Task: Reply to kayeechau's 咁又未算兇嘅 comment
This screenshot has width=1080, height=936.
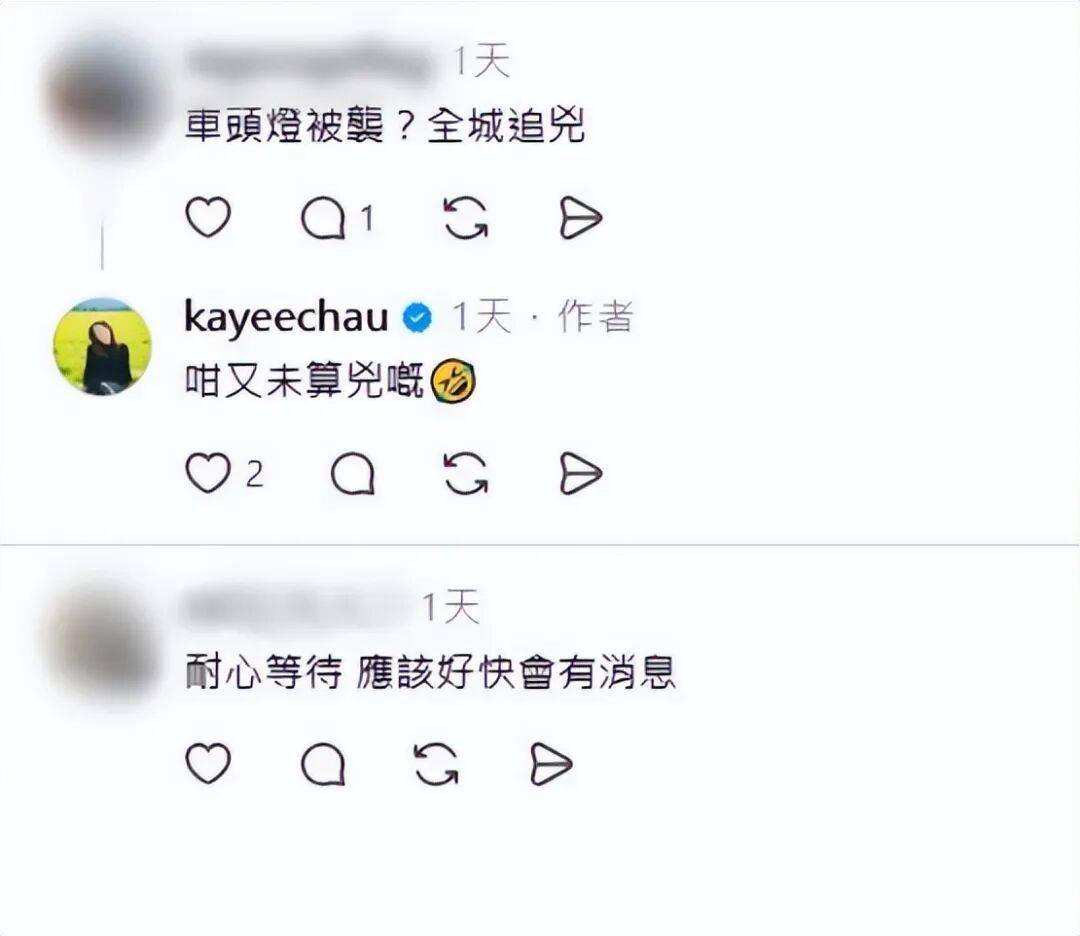Action: (353, 474)
